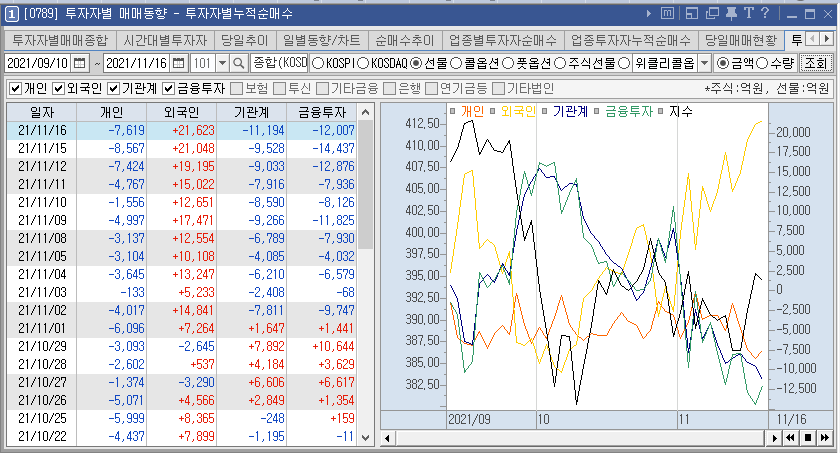The image size is (840, 453).
Task: Select the 풋옵션 radio button
Action: tap(508, 64)
